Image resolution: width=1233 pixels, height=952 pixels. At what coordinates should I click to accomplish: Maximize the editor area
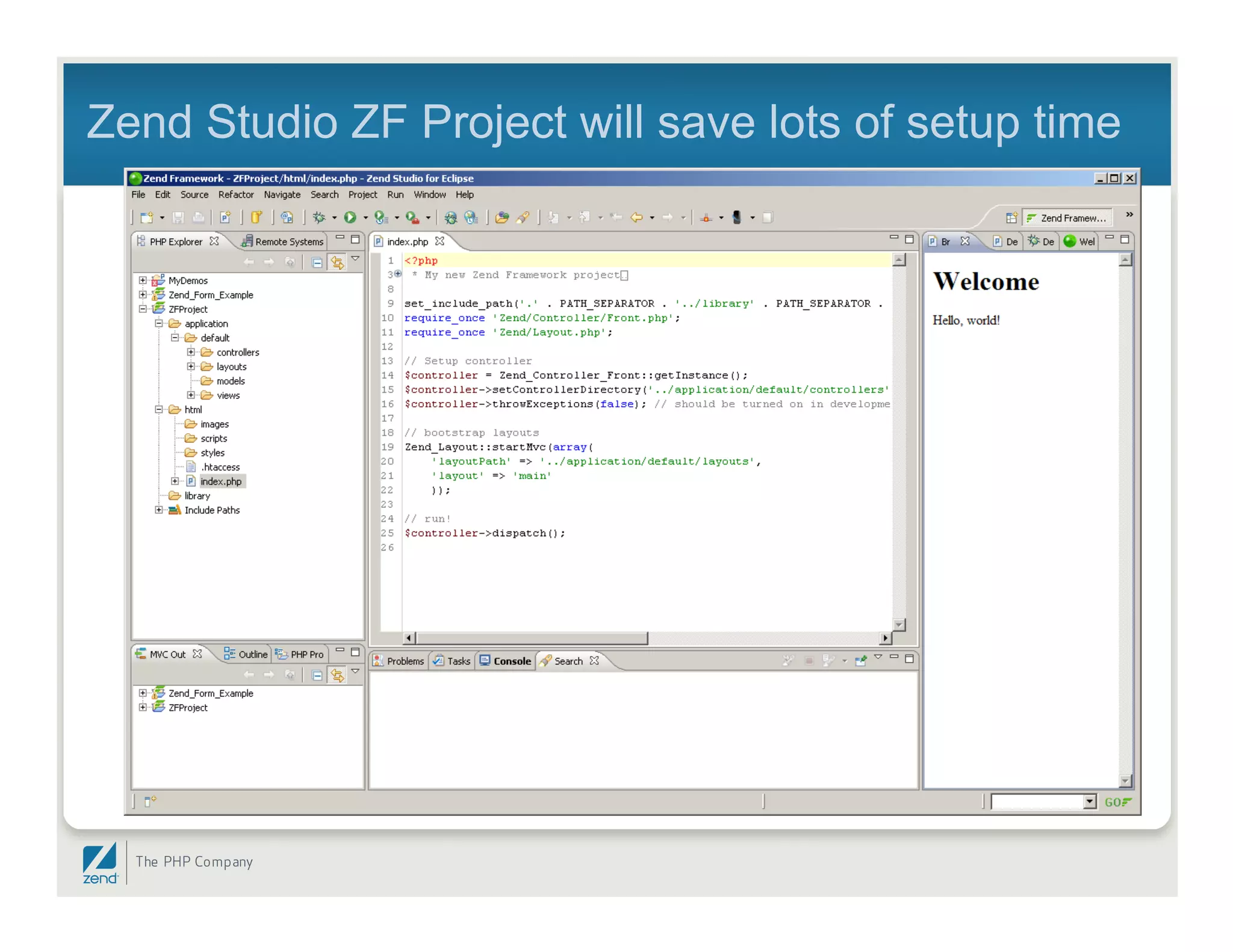point(909,239)
